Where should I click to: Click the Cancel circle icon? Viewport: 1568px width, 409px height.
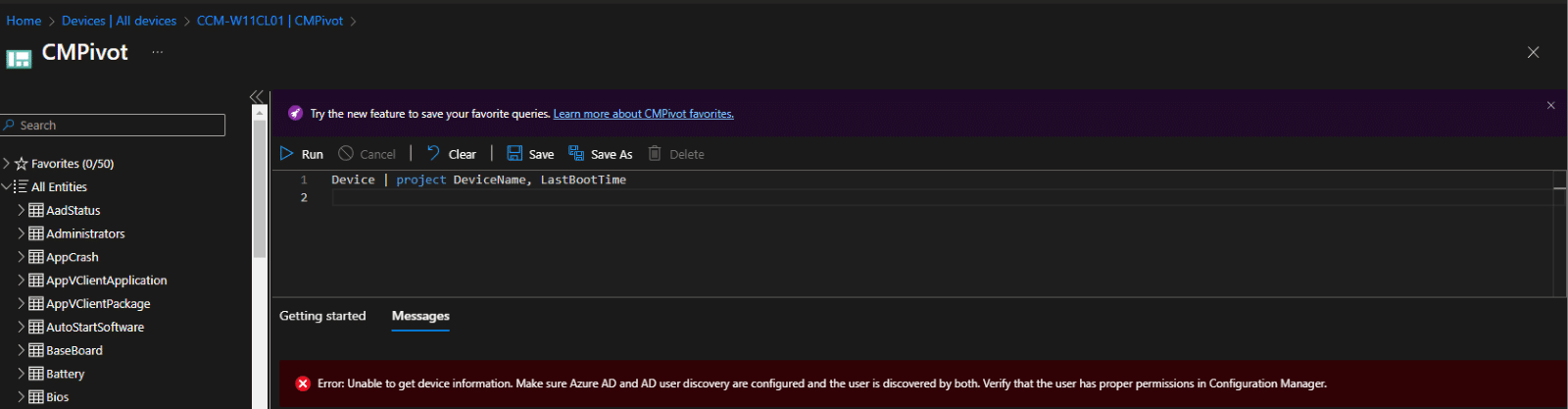(x=346, y=154)
